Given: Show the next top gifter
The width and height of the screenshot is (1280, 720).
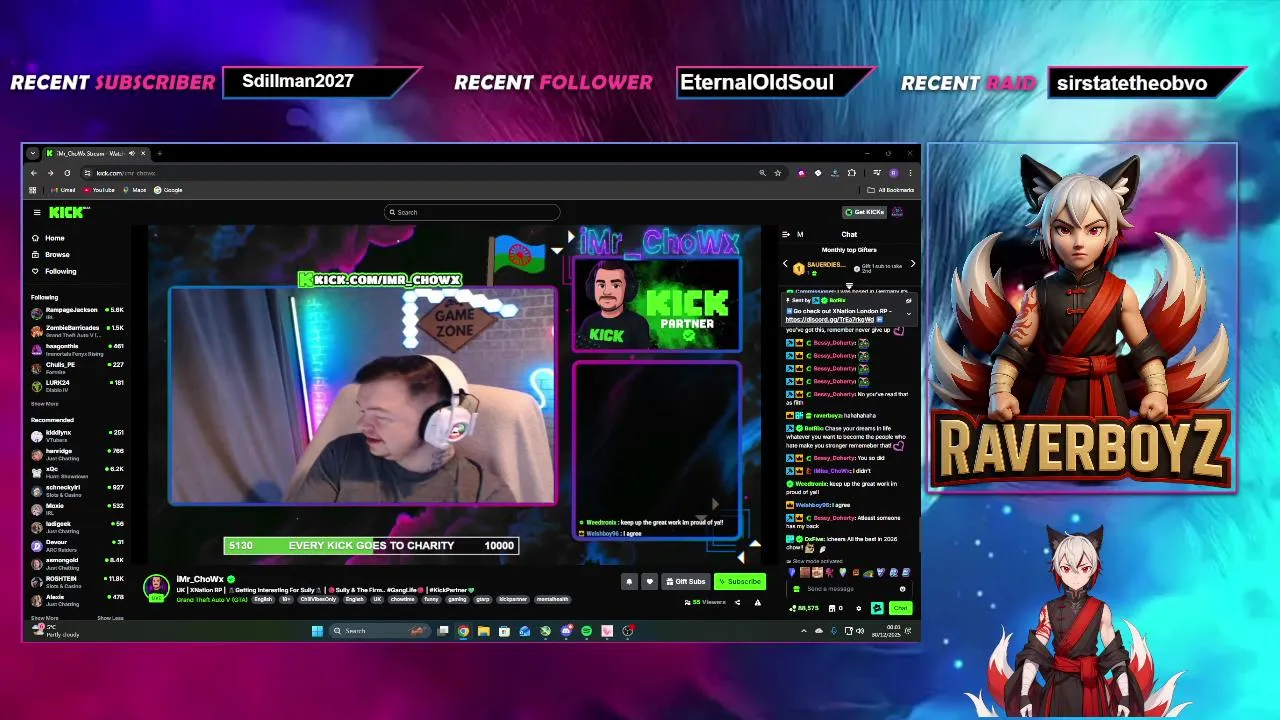Looking at the screenshot, I should click(912, 265).
